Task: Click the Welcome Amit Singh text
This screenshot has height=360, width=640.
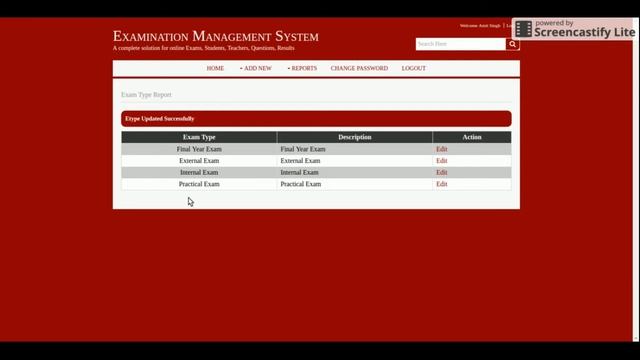Action: [x=480, y=25]
